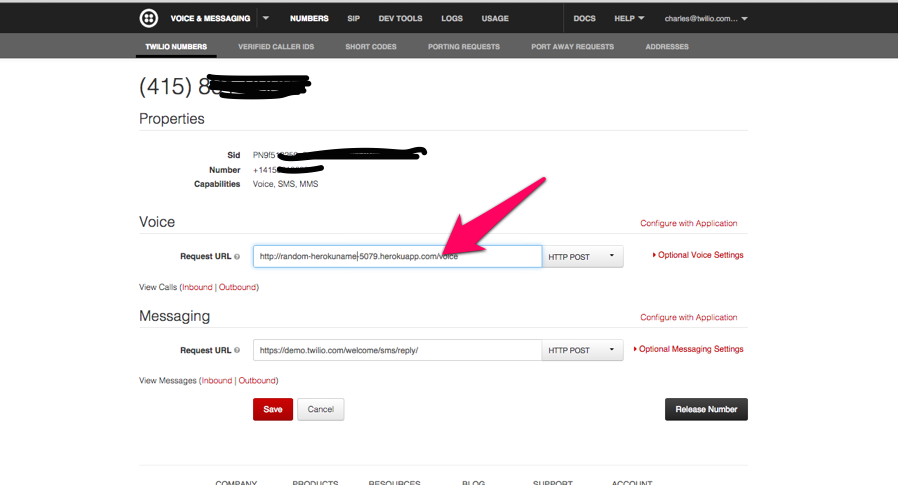
Task: Open the charles@twilio.com account dropdown
Action: (706, 18)
